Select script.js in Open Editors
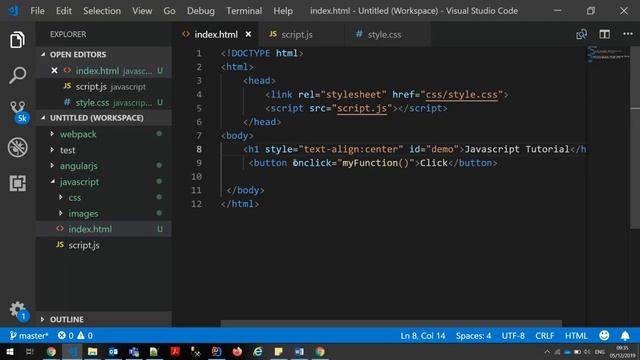The height and width of the screenshot is (360, 640). tap(104, 87)
